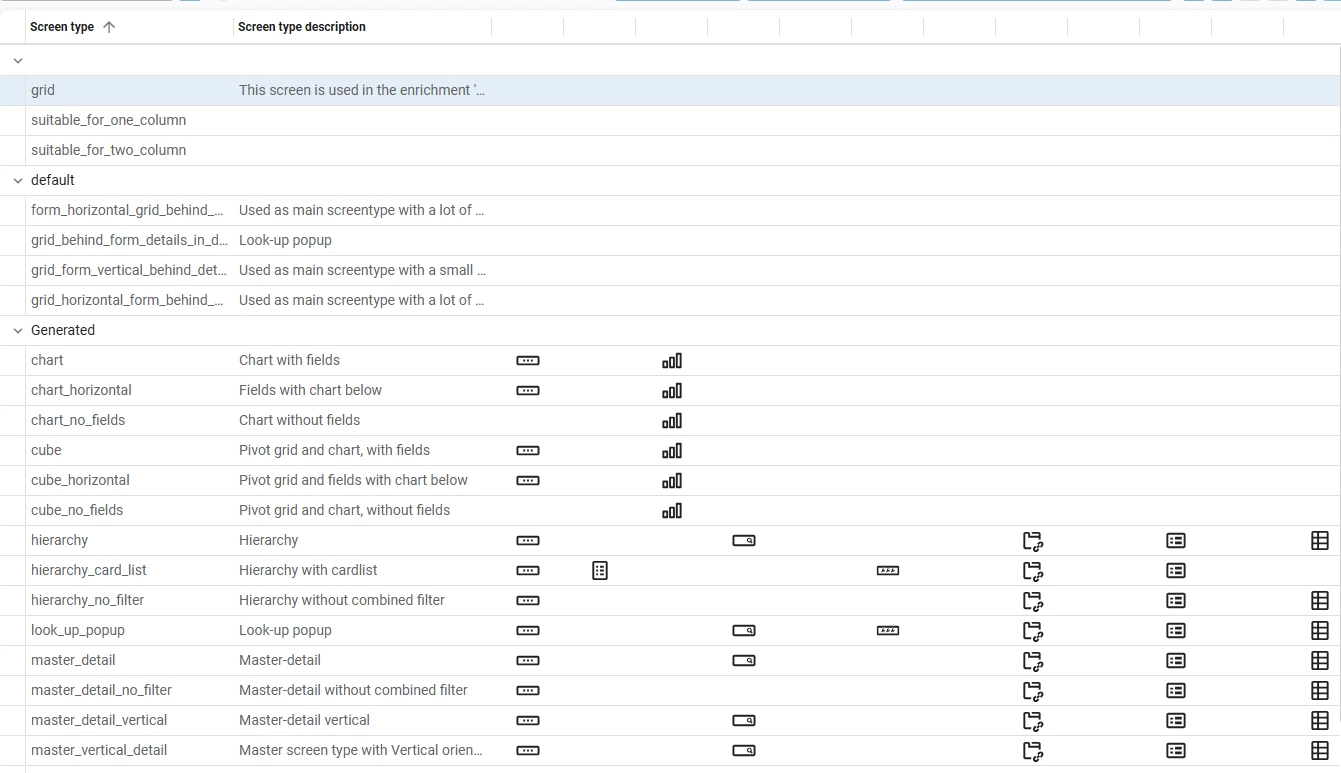Click the search icon in the master_vertical_detail row

[744, 751]
